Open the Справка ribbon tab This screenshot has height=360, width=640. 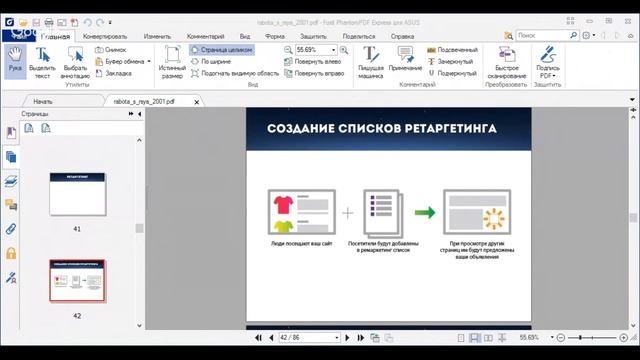point(402,36)
